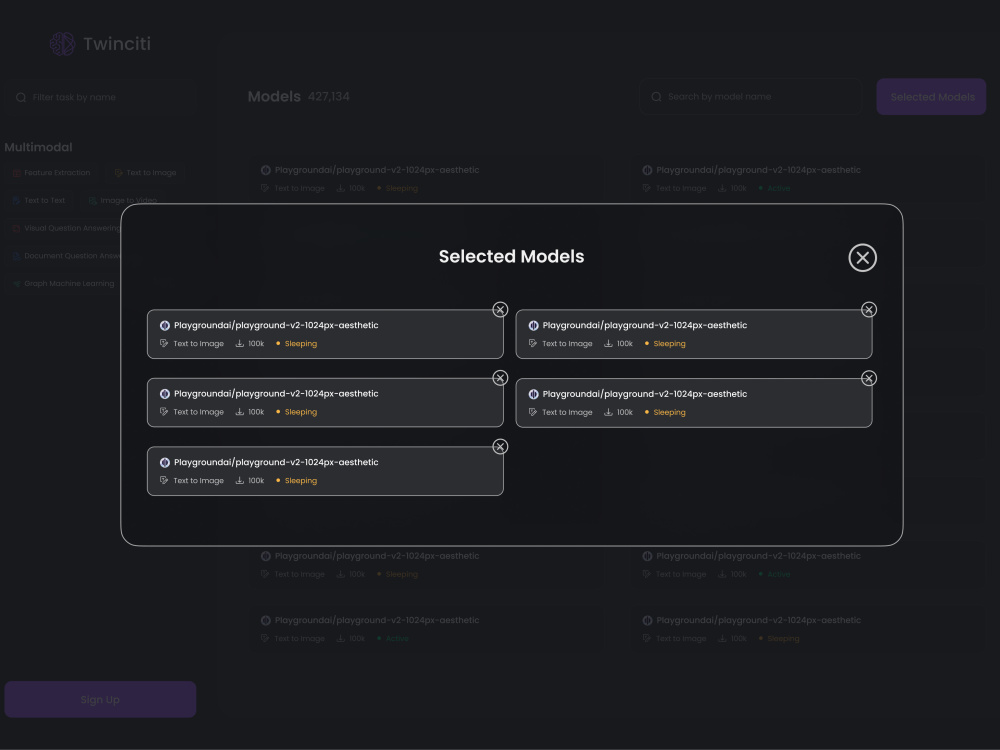
Task: Select the Image to Video task tag
Action: click(122, 200)
